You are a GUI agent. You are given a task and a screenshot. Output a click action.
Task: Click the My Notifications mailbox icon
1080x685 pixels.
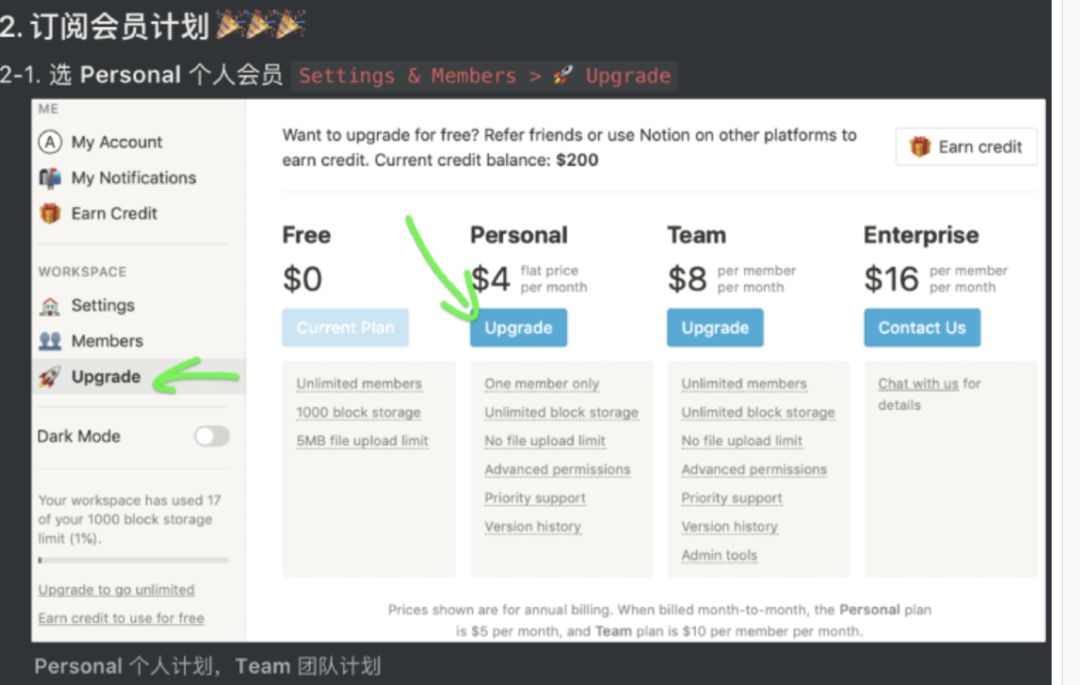coord(50,178)
